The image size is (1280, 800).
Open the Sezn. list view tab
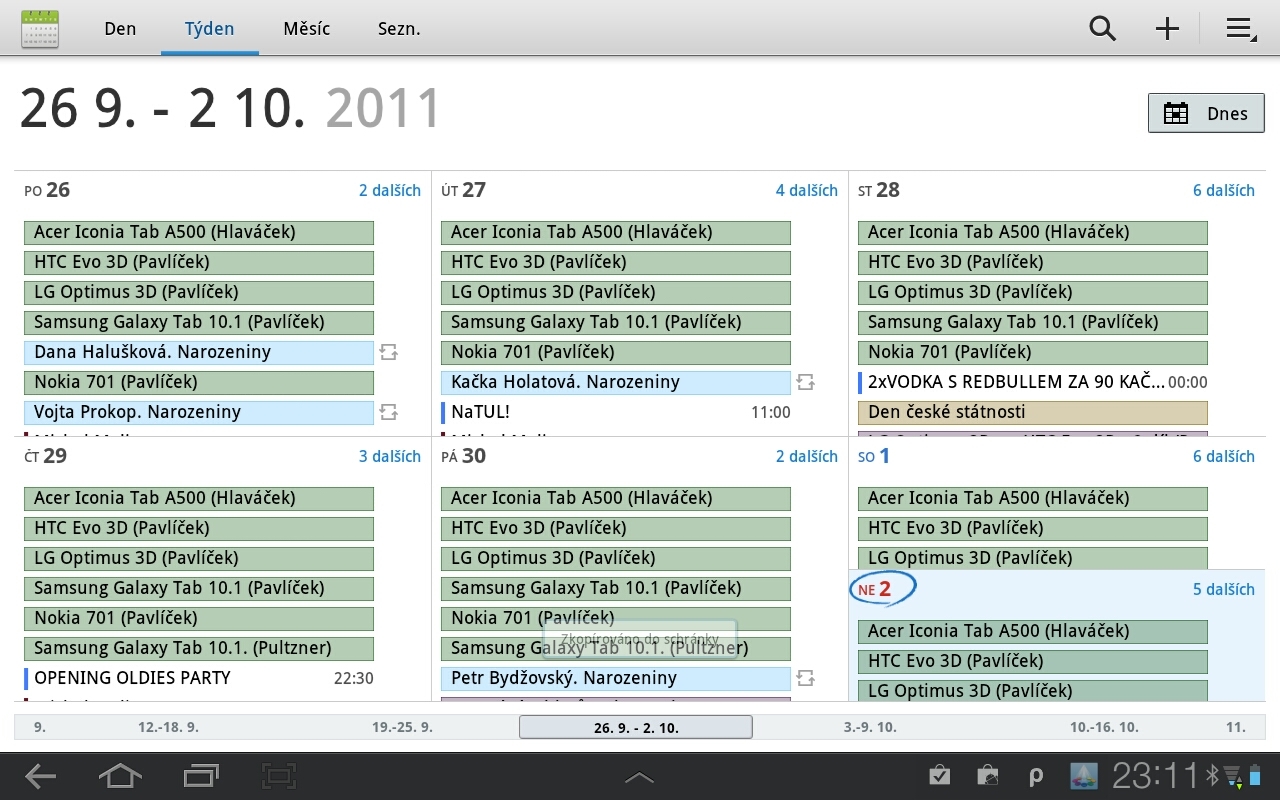click(x=399, y=28)
